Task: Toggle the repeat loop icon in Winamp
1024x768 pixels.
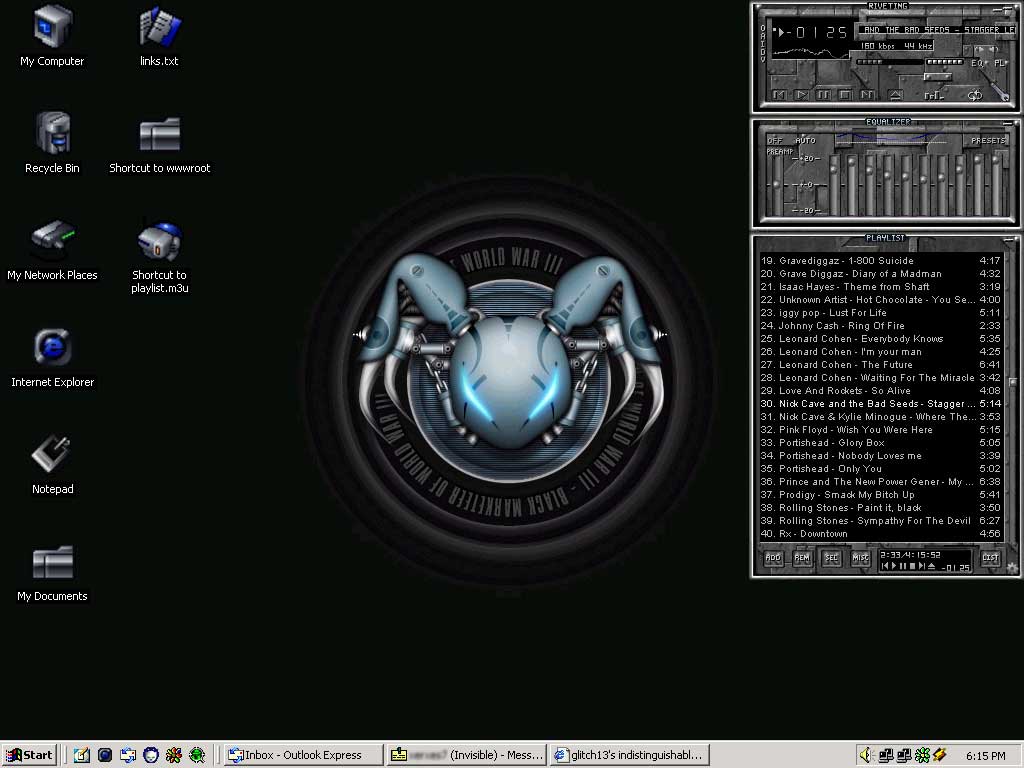Action: [x=974, y=95]
